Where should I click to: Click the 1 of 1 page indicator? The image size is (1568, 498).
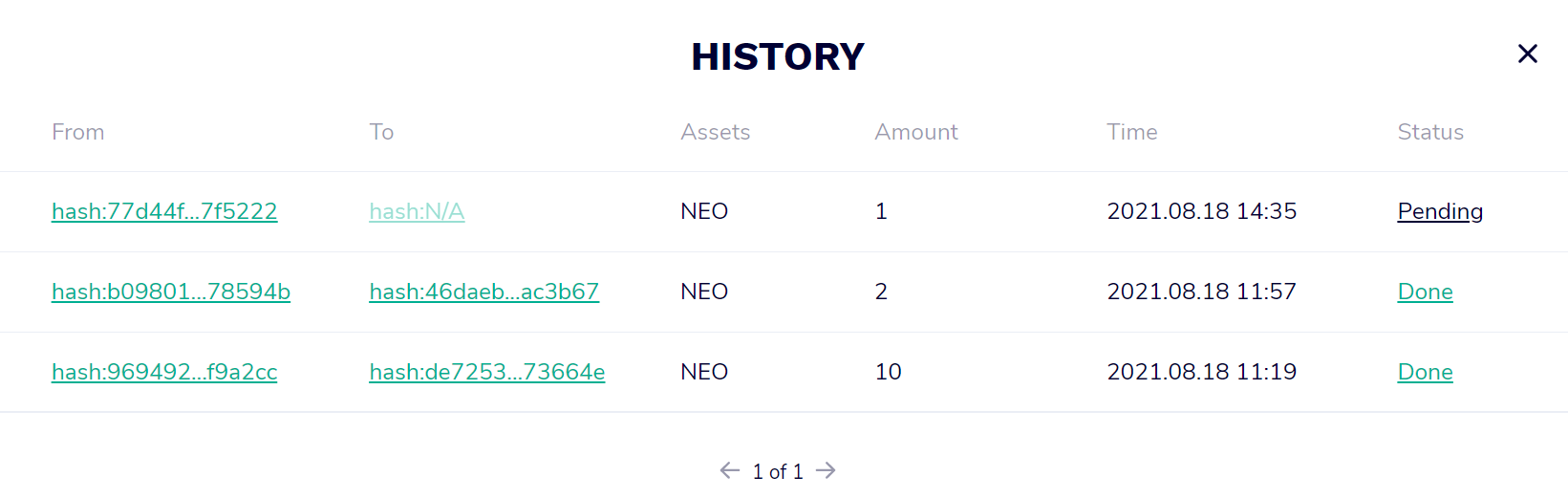click(778, 471)
